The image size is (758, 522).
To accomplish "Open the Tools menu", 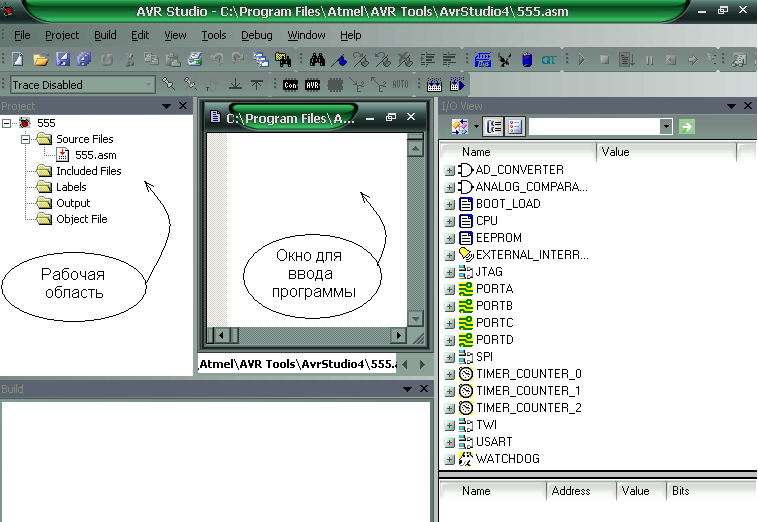I will (x=214, y=35).
